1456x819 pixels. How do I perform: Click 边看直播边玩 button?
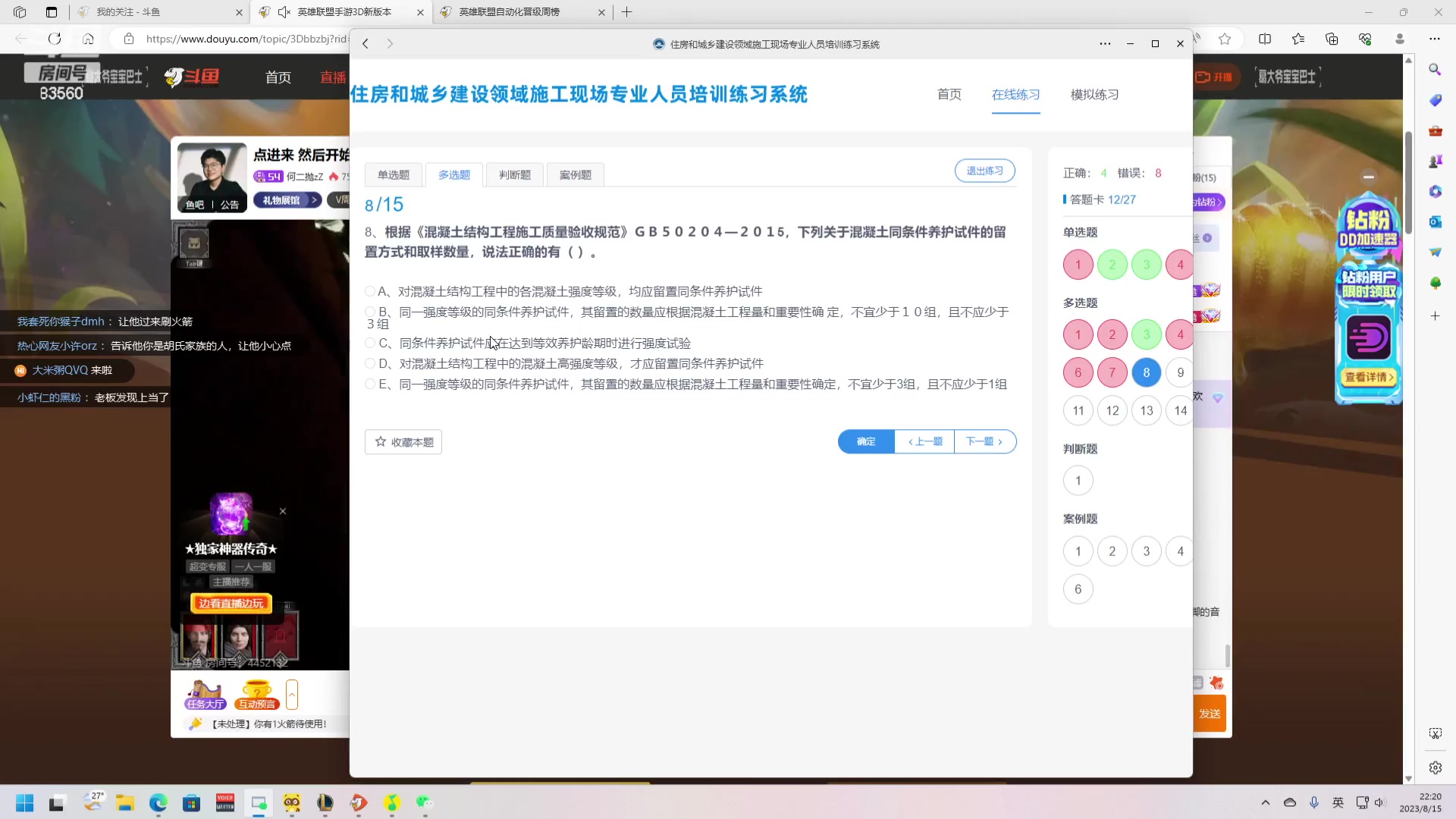(x=231, y=603)
